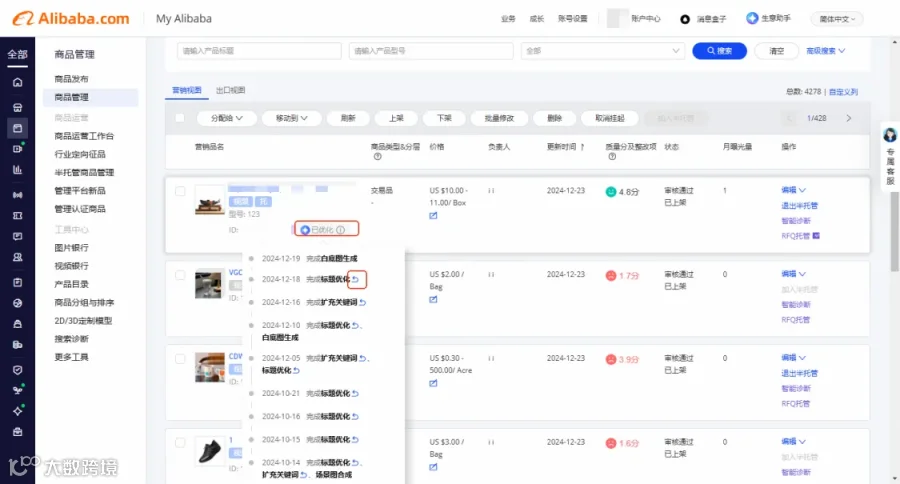The image size is (900, 484).
Task: Open the 消息盒子 notification icon
Action: point(685,19)
